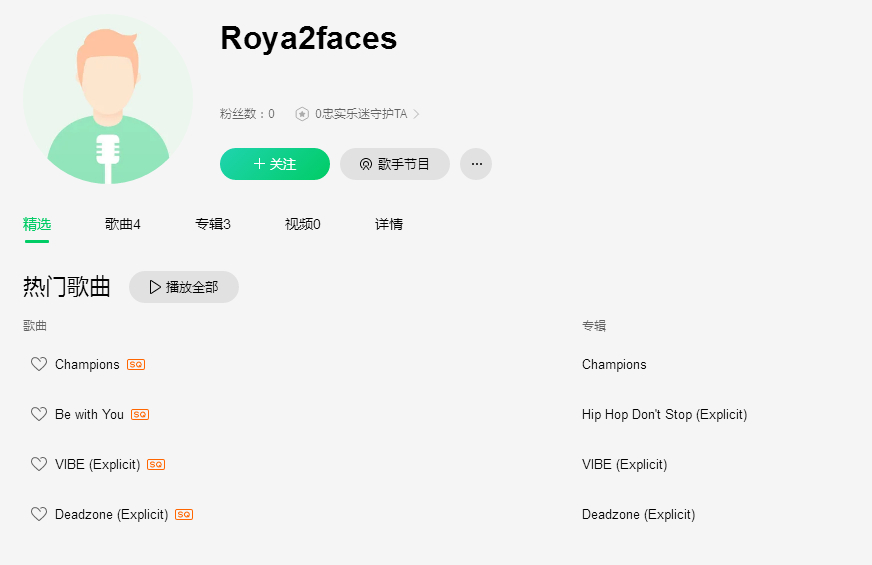
Task: Click the SQ badge beside Deadzone (Explicit)
Action: 184,515
